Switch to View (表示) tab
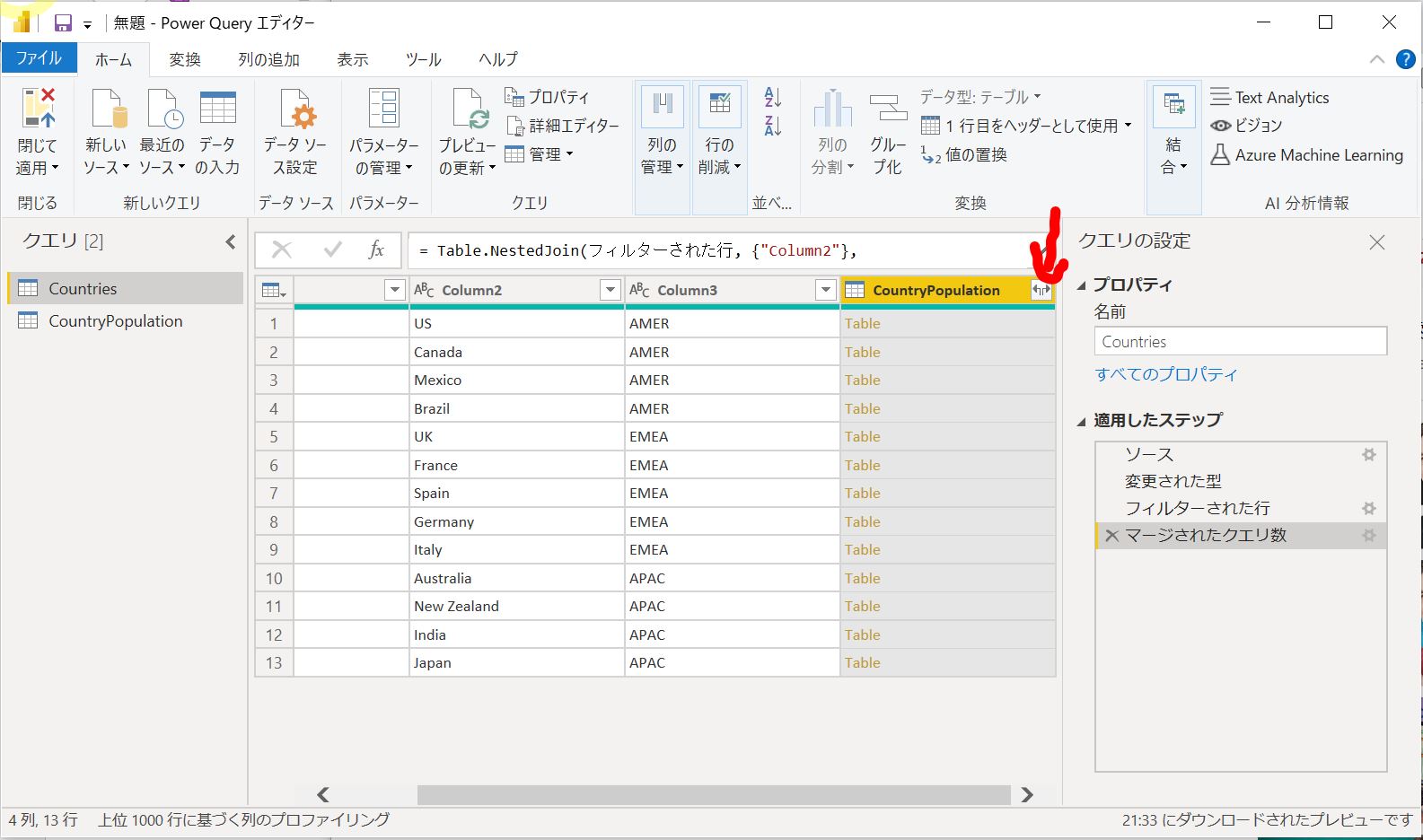 [x=353, y=59]
